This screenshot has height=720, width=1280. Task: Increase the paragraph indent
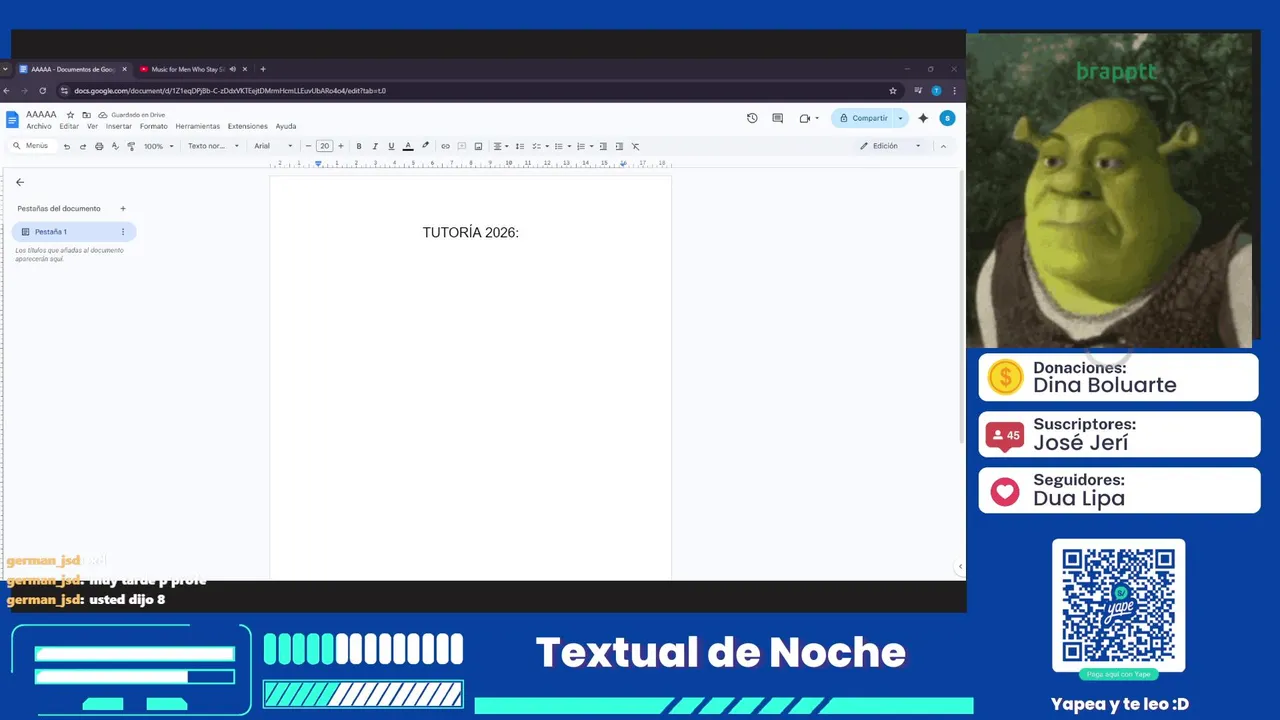619,146
